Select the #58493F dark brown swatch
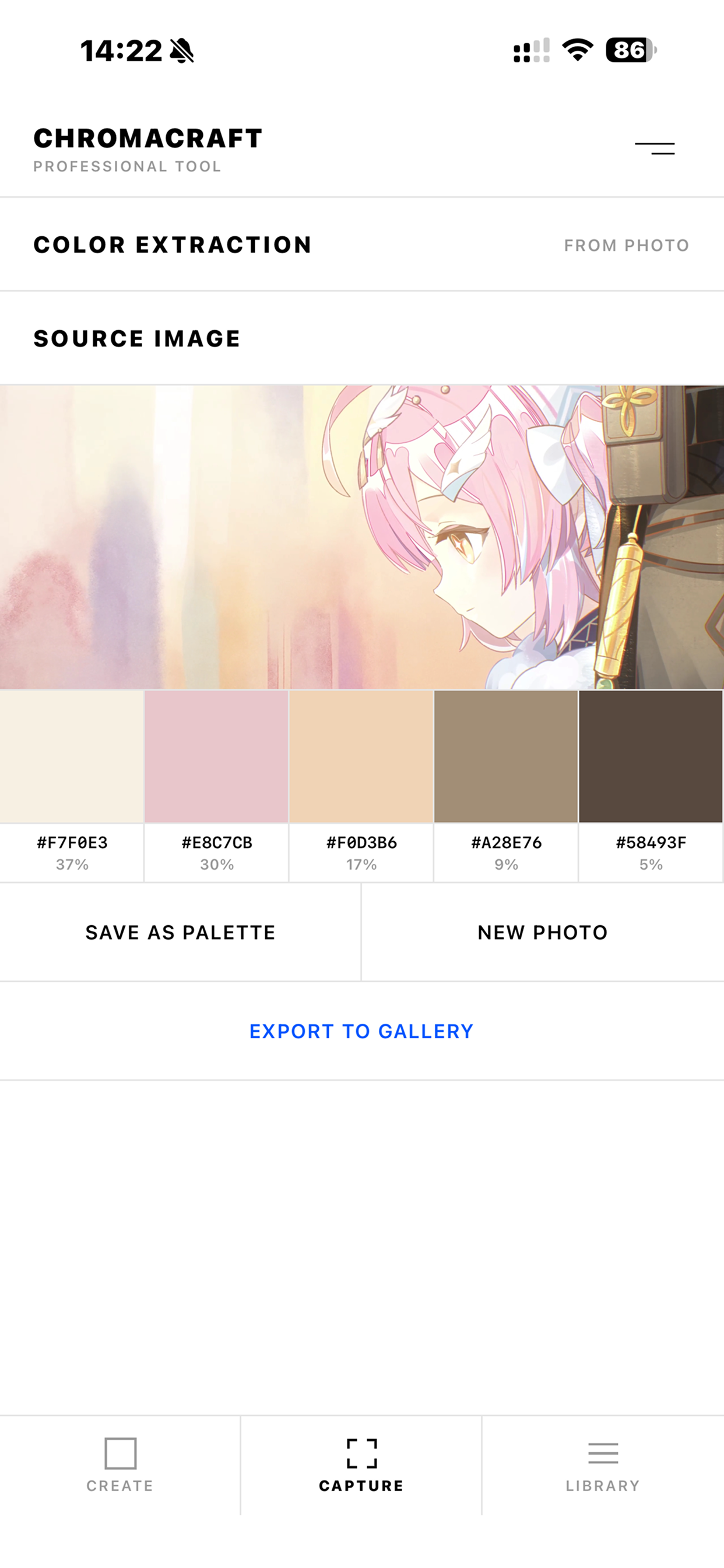 coord(651,756)
